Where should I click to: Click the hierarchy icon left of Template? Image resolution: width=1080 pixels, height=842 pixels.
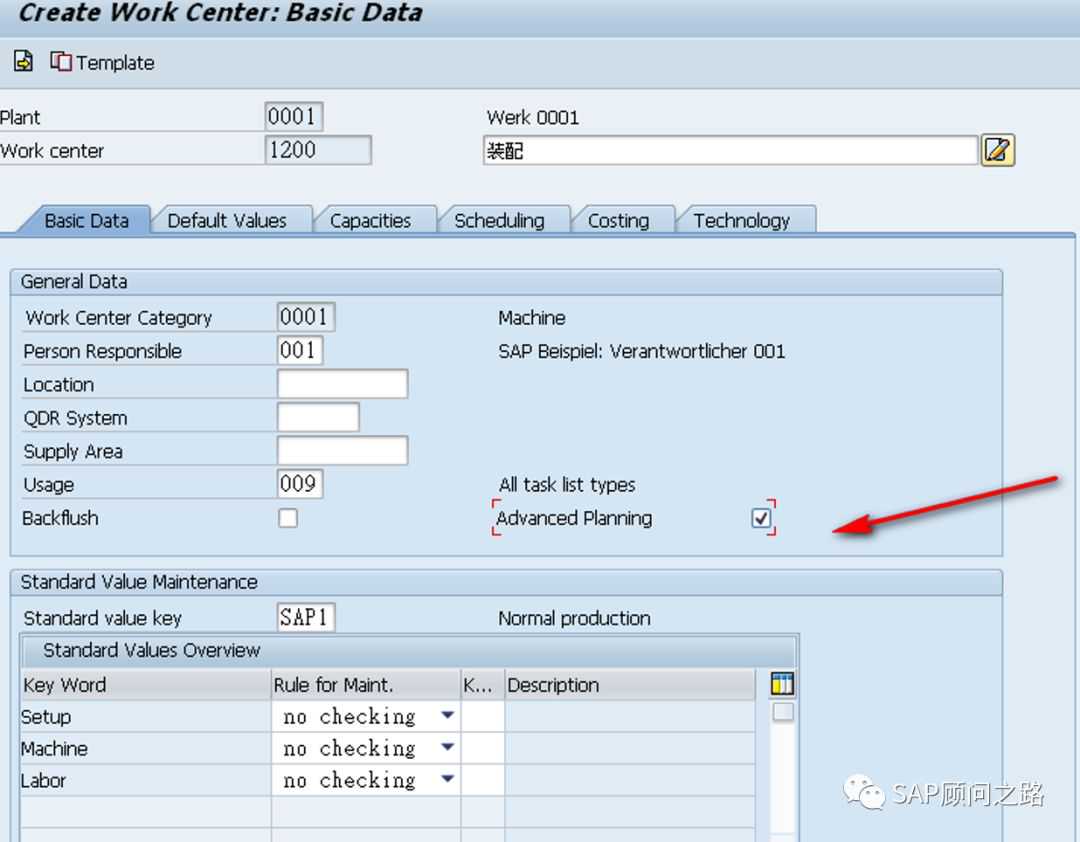[23, 62]
